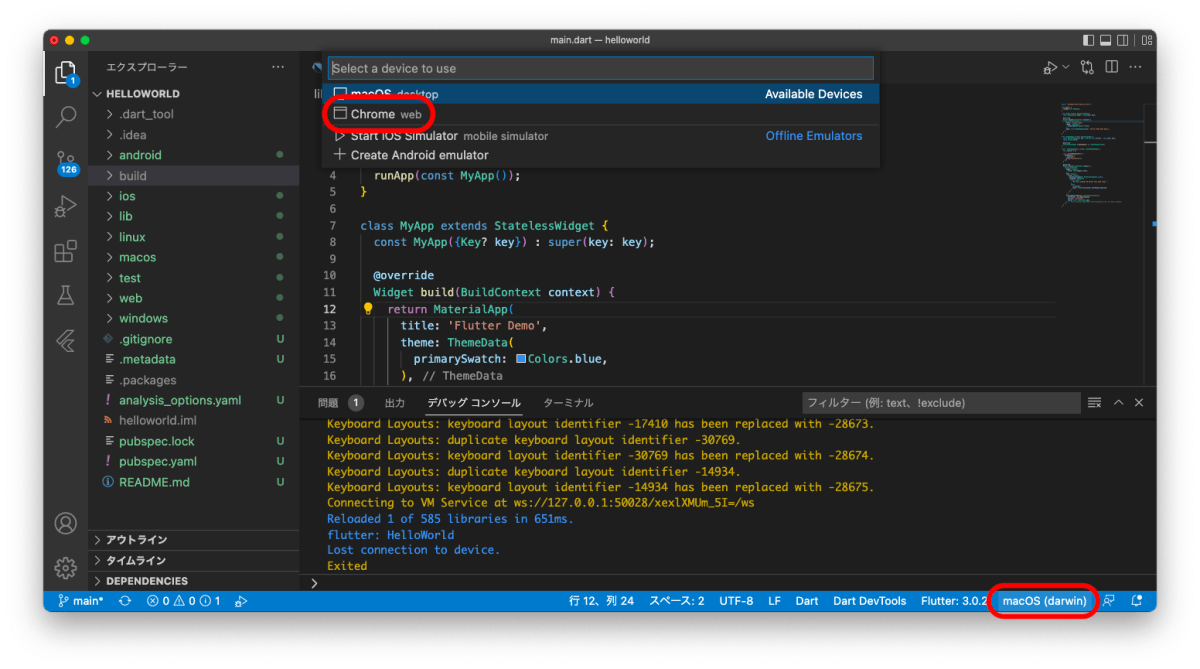Viewport: 1200px width, 669px height.
Task: Click the main* git branch indicator
Action: (81, 601)
